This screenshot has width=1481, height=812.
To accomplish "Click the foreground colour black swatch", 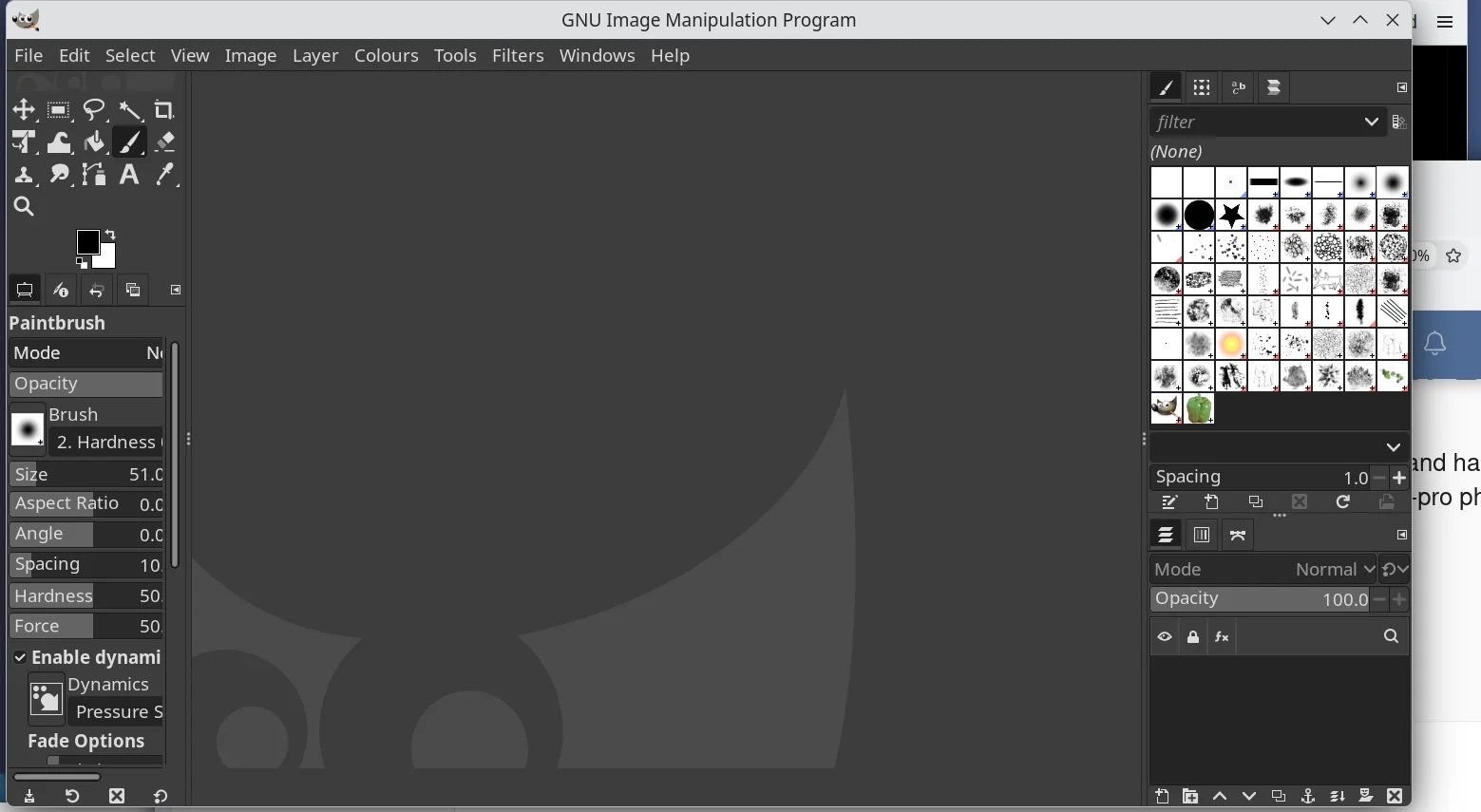I will point(87,241).
